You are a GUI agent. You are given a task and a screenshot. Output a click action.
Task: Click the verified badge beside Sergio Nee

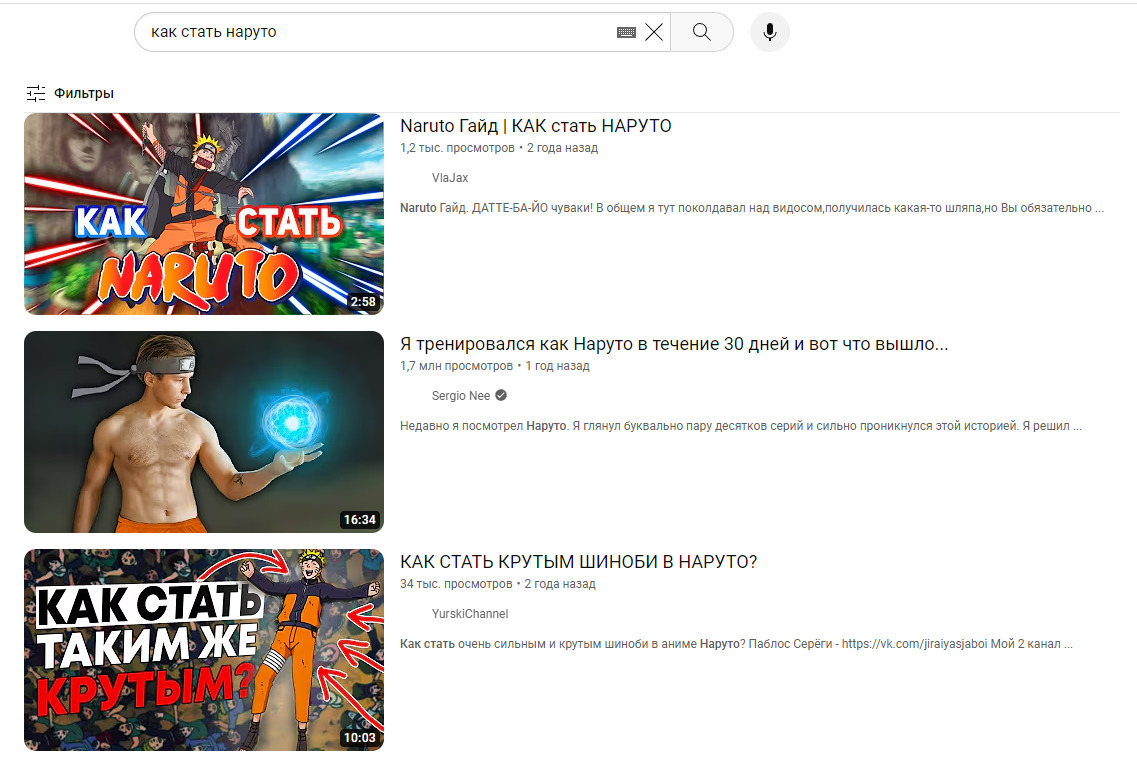(x=501, y=395)
